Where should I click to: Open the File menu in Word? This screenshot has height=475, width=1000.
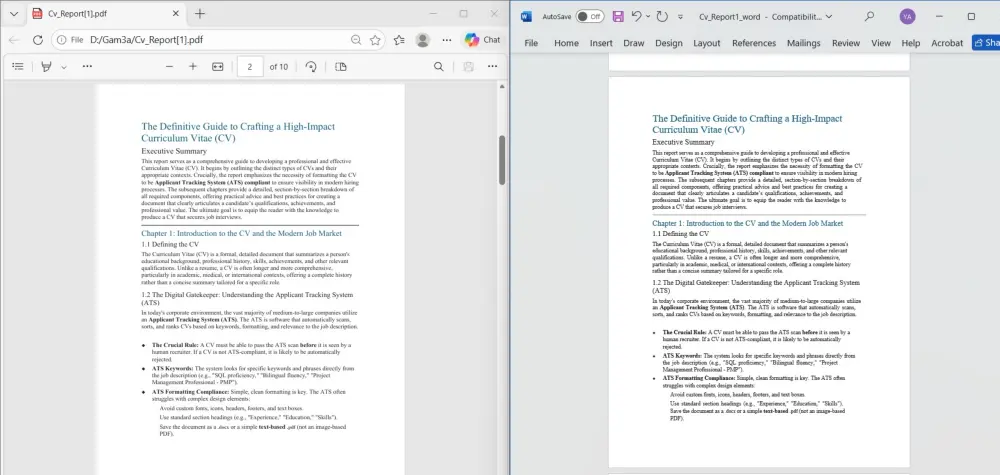pos(531,43)
